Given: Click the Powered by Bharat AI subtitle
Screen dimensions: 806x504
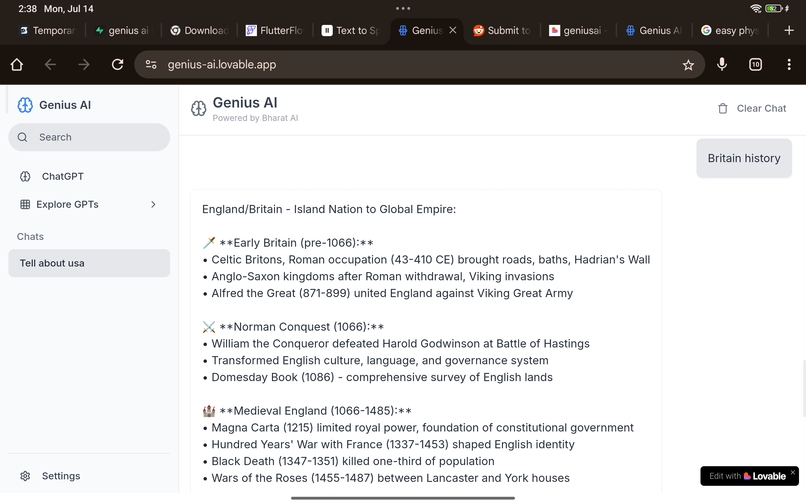Looking at the screenshot, I should click(255, 118).
